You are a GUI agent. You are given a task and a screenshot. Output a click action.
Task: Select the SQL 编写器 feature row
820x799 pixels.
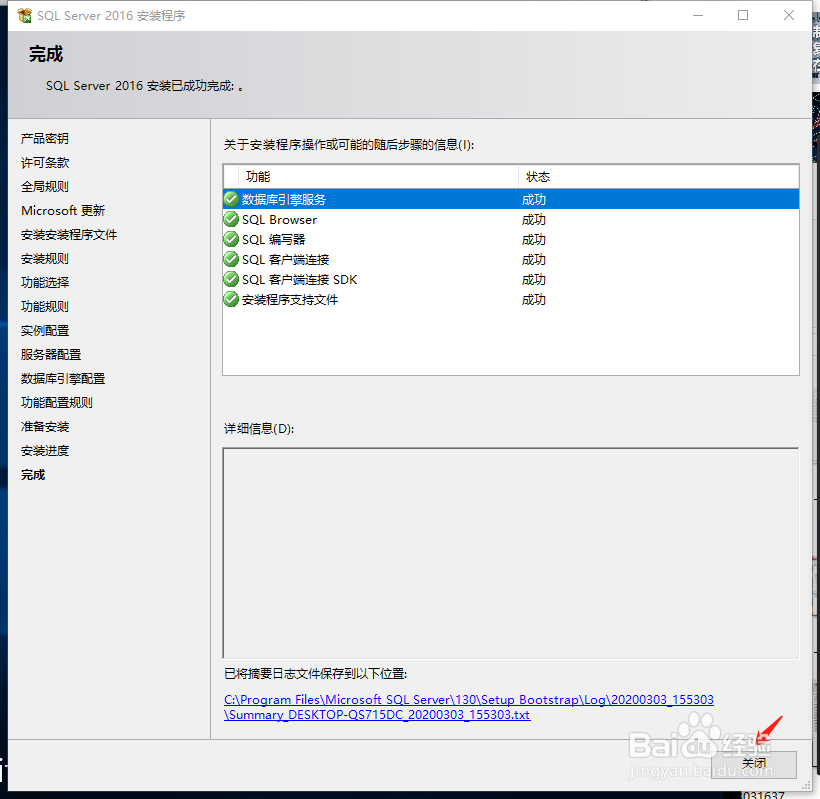(511, 239)
